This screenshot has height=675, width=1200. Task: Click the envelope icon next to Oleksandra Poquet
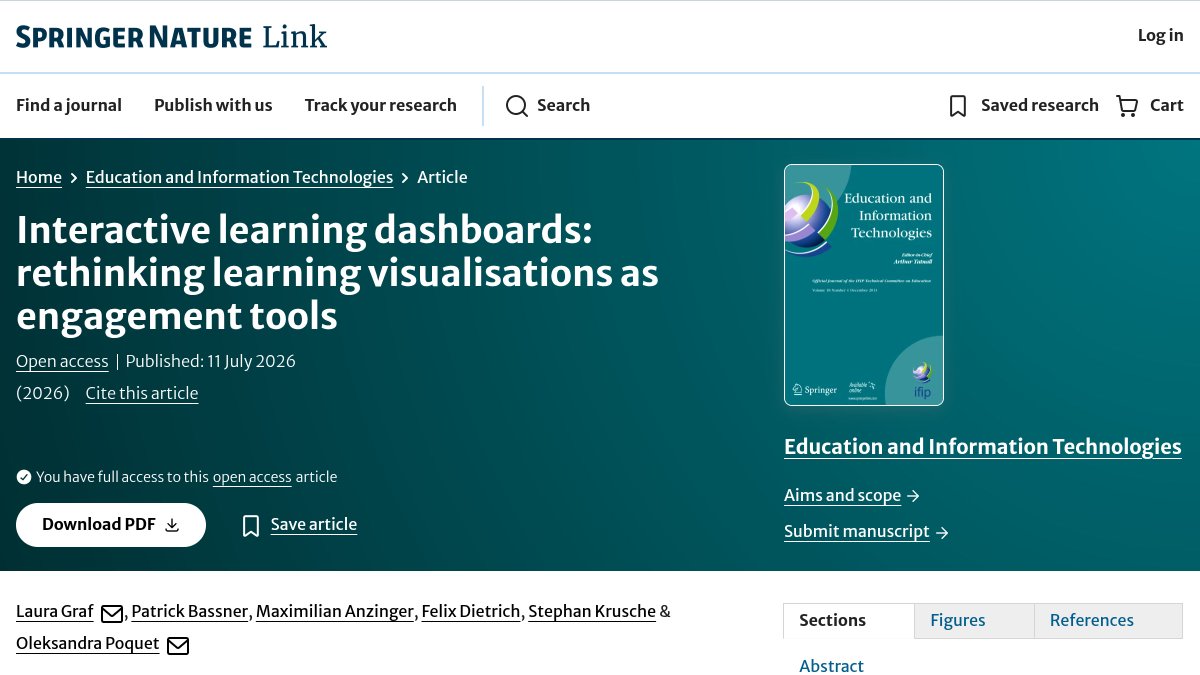click(178, 646)
